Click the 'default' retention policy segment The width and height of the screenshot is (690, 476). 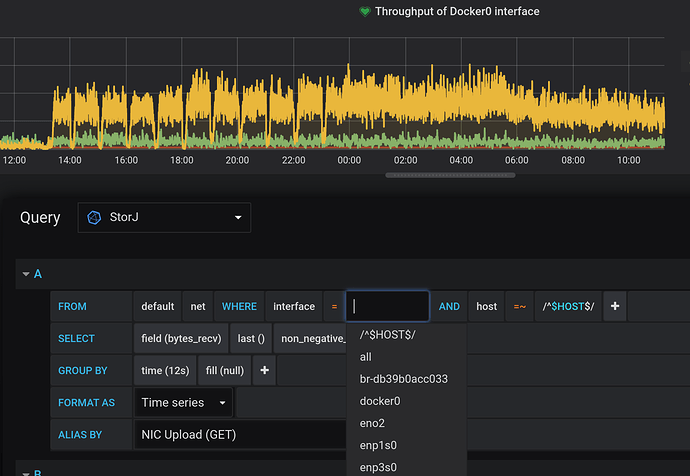tap(158, 307)
